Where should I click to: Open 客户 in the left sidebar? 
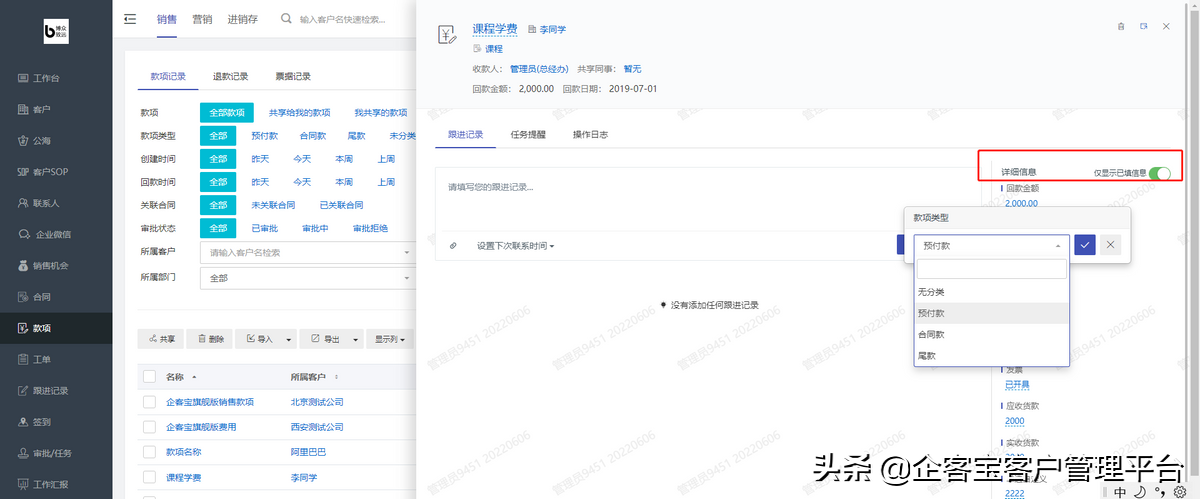pyautogui.click(x=56, y=109)
